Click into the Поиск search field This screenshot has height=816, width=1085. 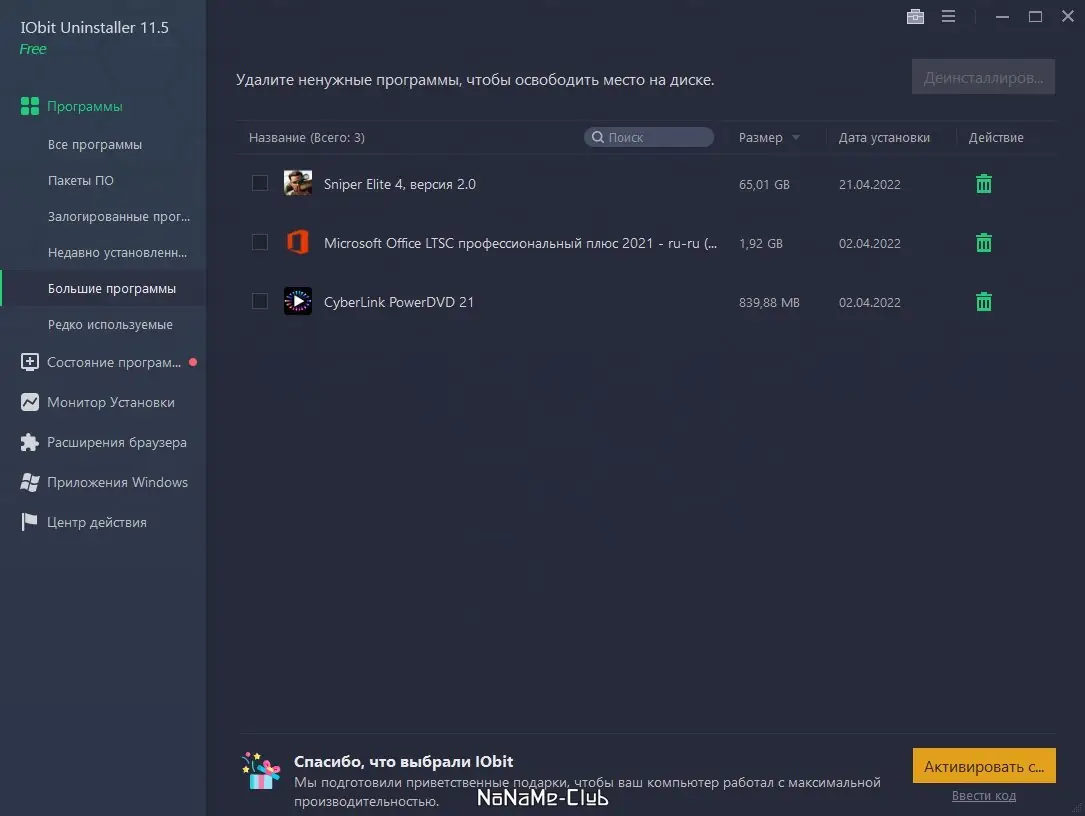[649, 137]
